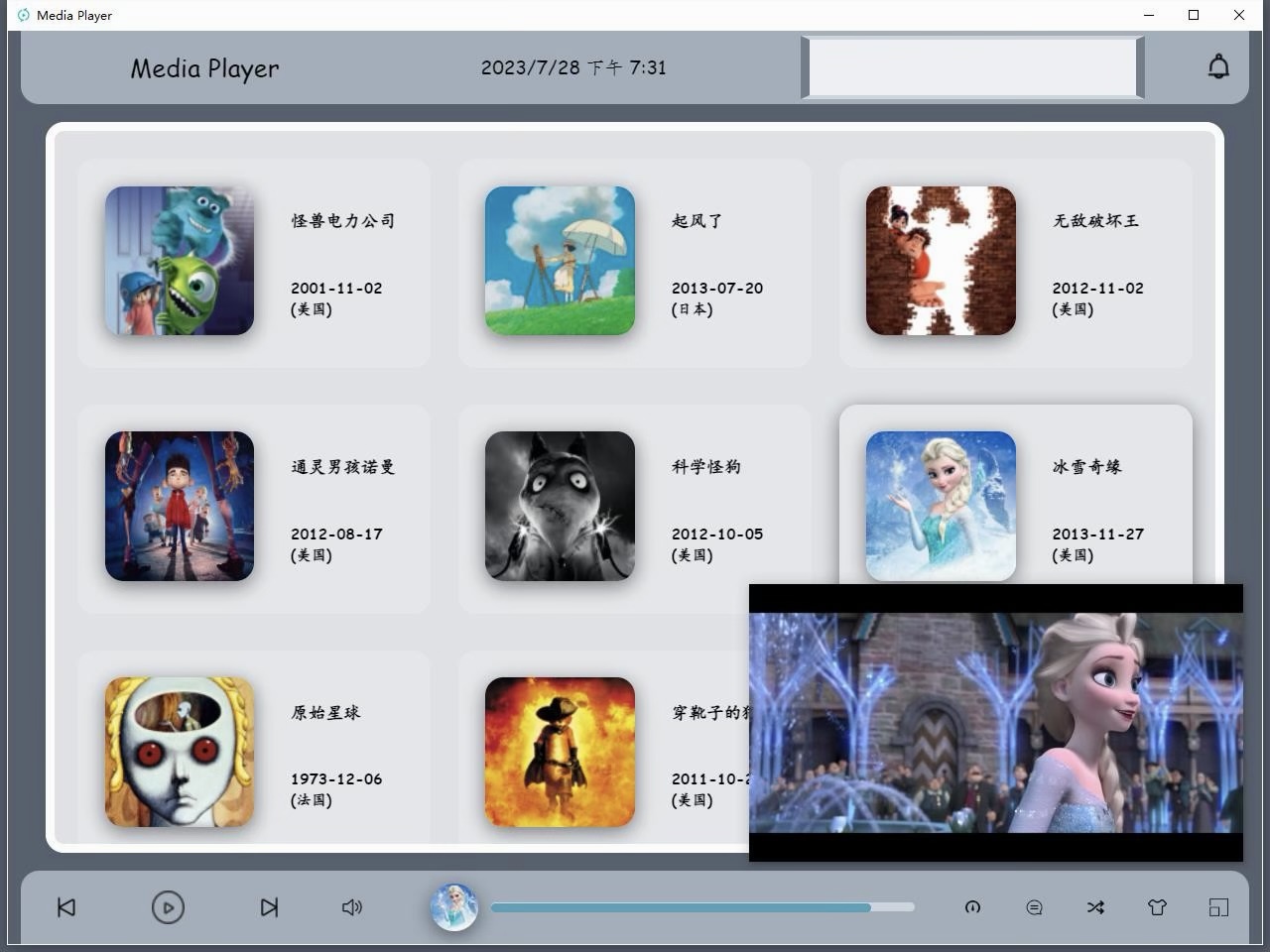Click the 怪兽电力公司 title text
1270x952 pixels.
[343, 221]
